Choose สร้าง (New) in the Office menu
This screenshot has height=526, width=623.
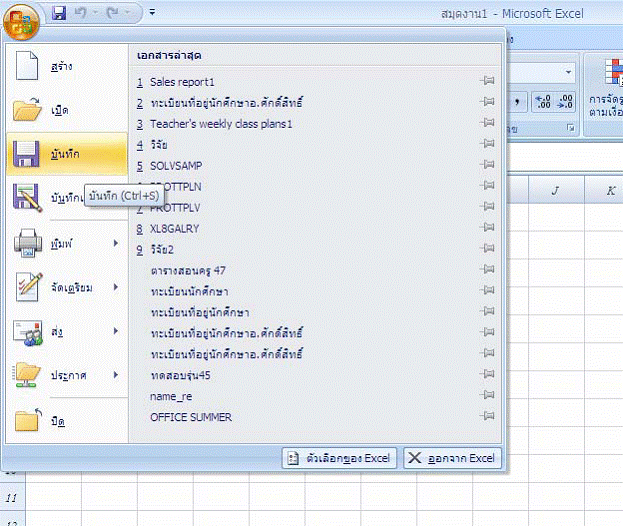(x=67, y=66)
